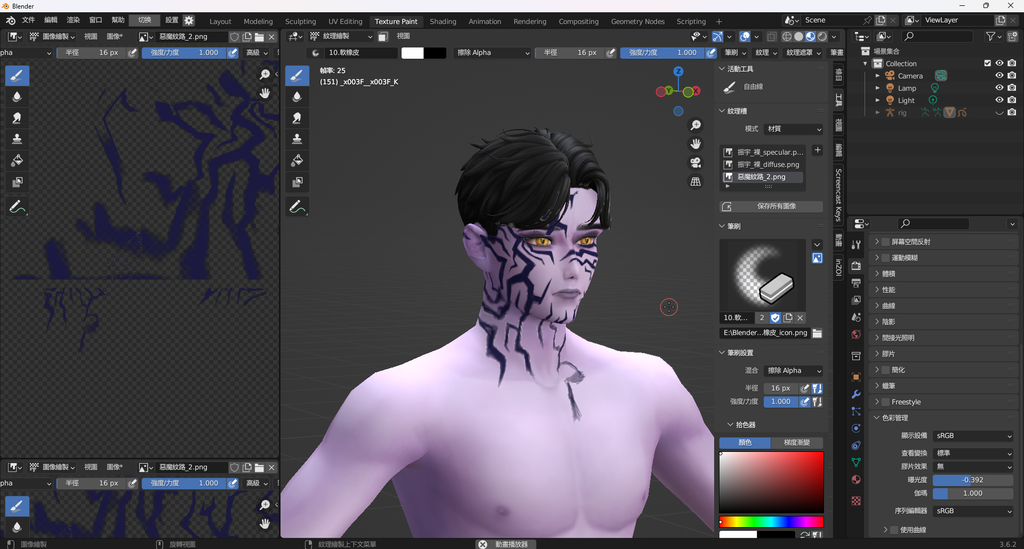Open the Render properties tab
The height and width of the screenshot is (549, 1024).
[856, 266]
